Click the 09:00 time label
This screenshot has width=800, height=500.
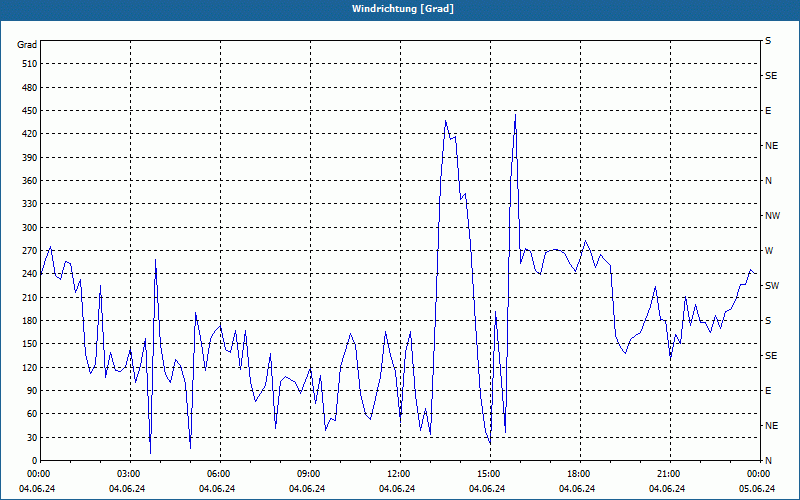click(x=310, y=474)
